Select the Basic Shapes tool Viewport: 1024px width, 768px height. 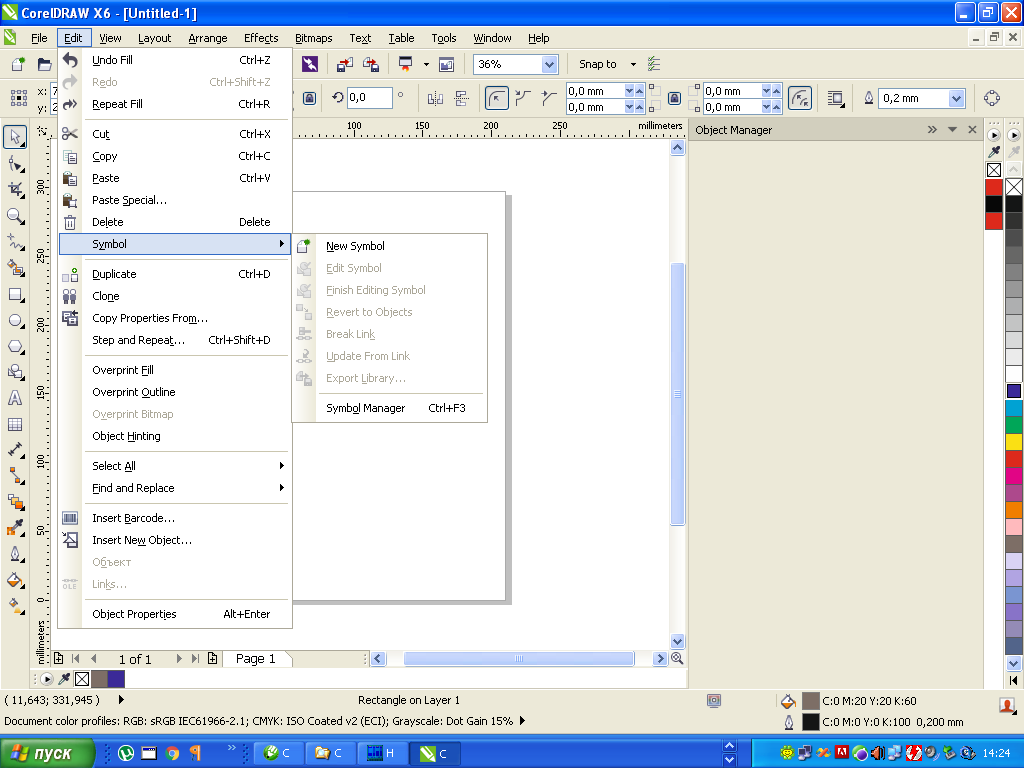[x=15, y=372]
